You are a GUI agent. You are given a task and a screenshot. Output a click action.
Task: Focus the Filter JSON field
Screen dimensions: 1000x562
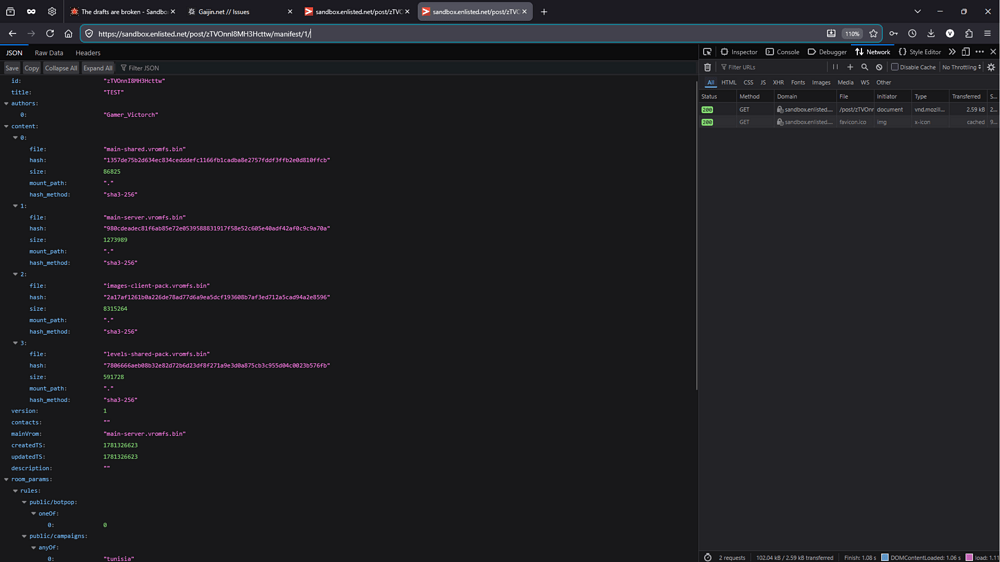tap(143, 68)
